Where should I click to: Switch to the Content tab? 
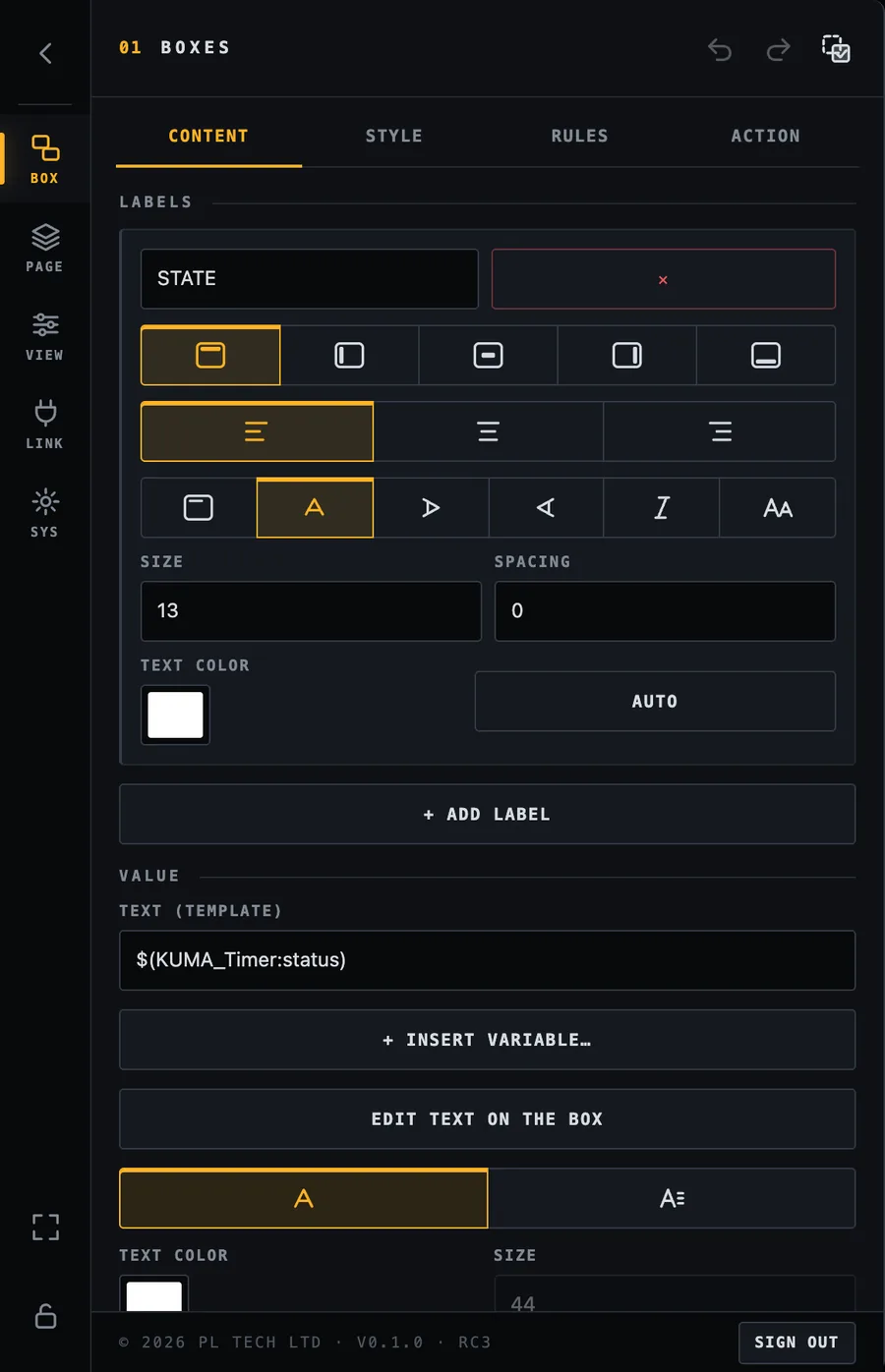[208, 136]
